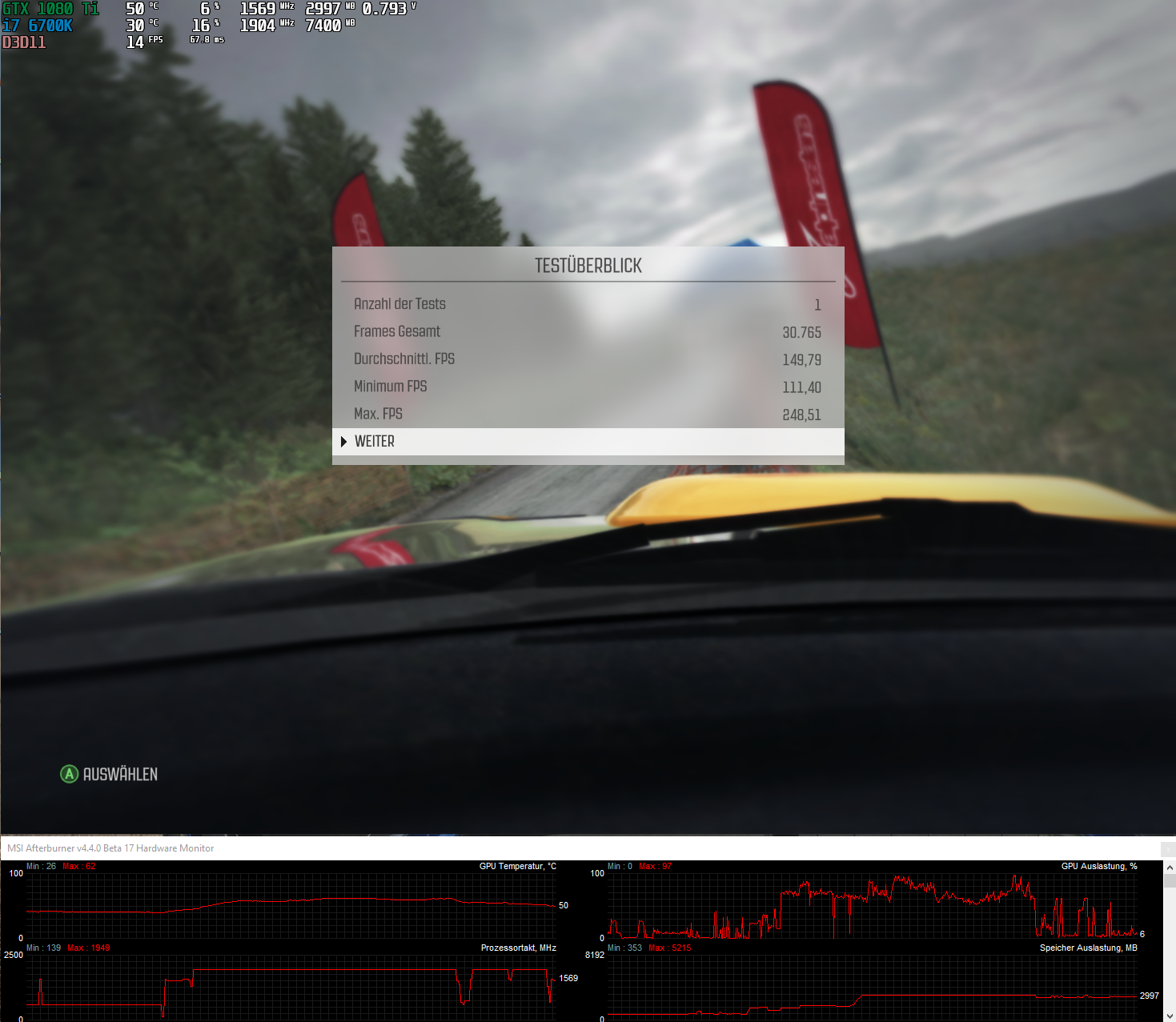The image size is (1176, 1022).
Task: Click the average FPS value 149,79
Action: (x=801, y=359)
